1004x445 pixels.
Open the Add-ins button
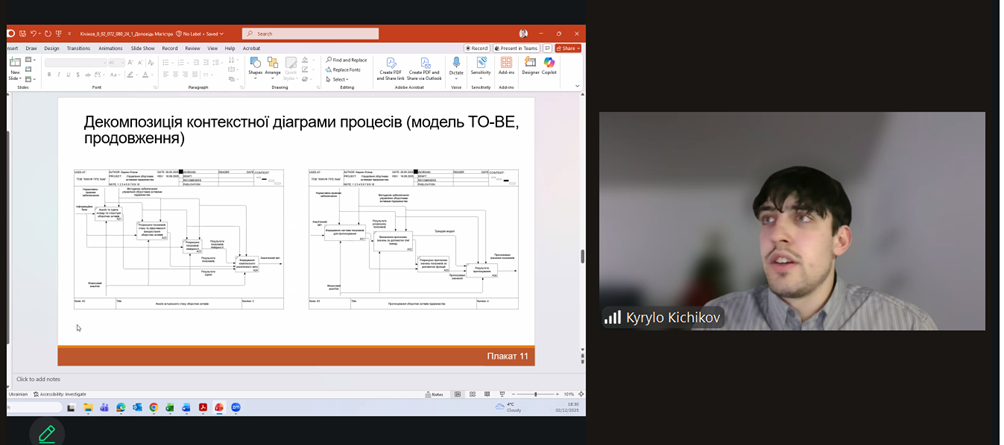pyautogui.click(x=506, y=66)
